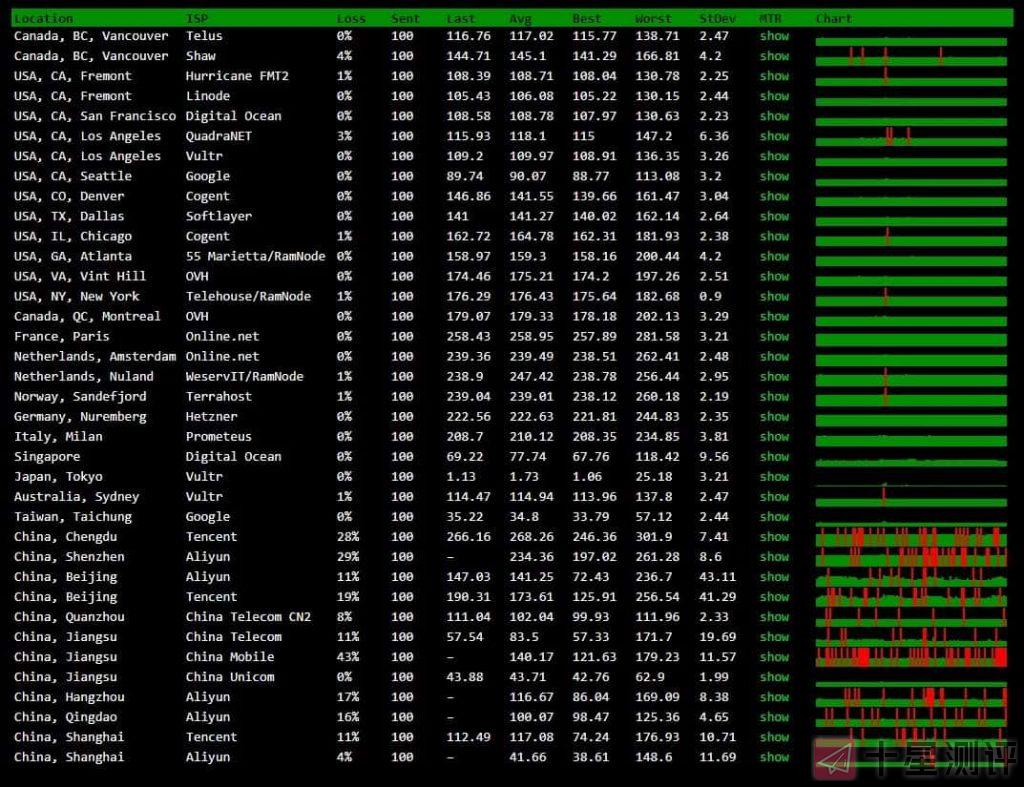
Task: Click show for China Mobile Jiangsu
Action: coord(774,657)
